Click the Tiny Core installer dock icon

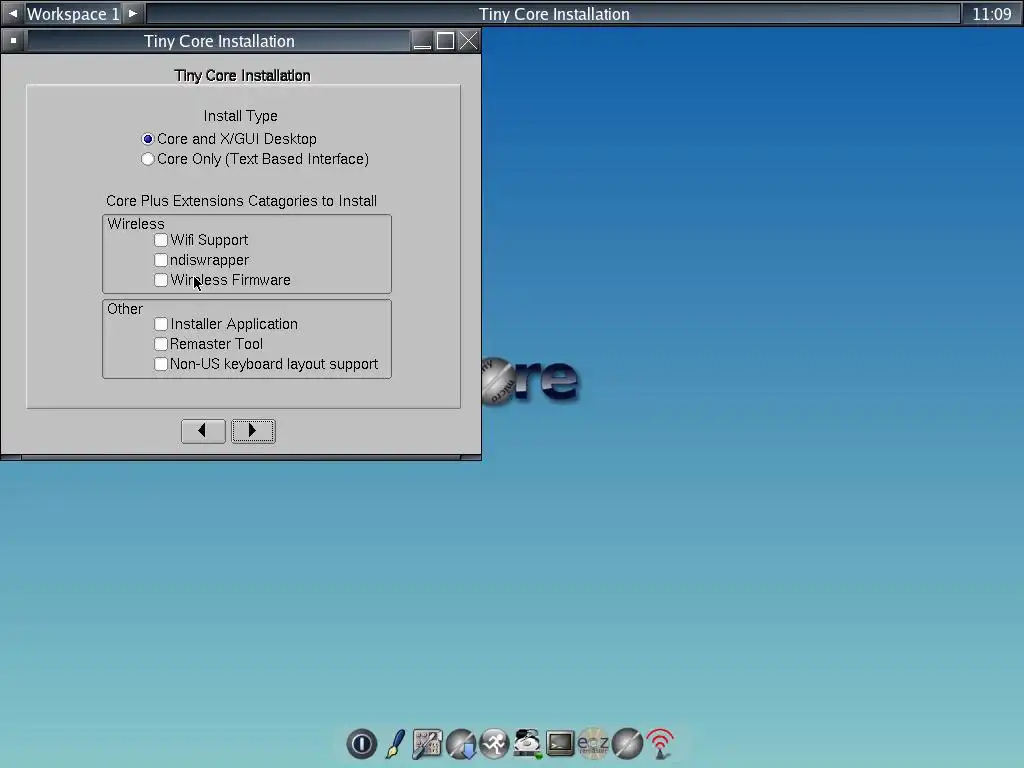[627, 744]
